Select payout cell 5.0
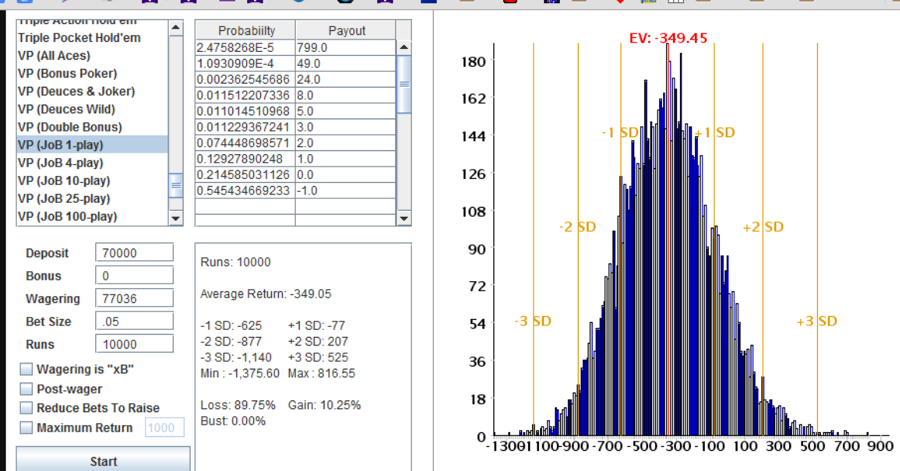 (346, 111)
